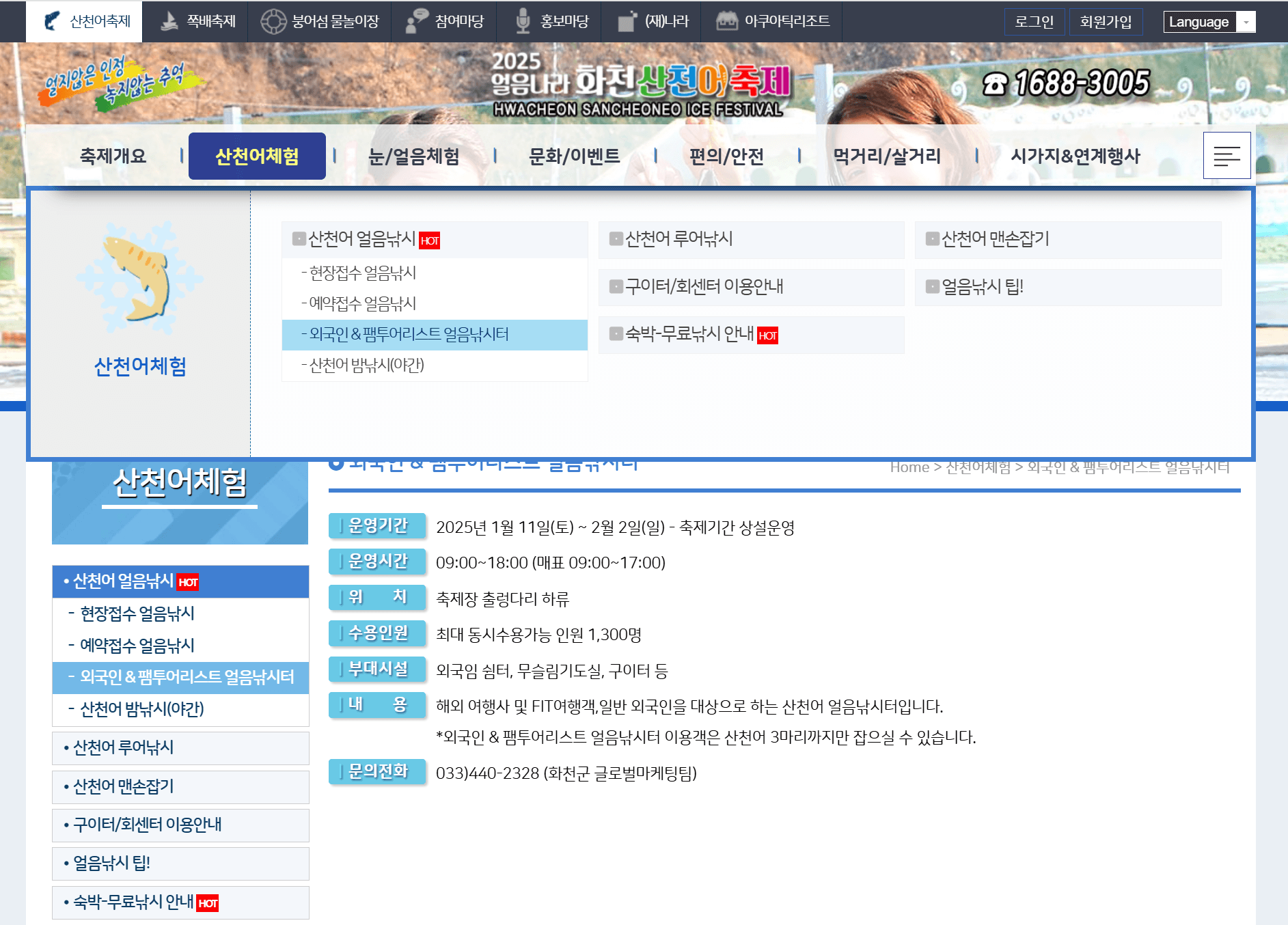Click the fish icon beside 산천어축제

(x=52, y=21)
